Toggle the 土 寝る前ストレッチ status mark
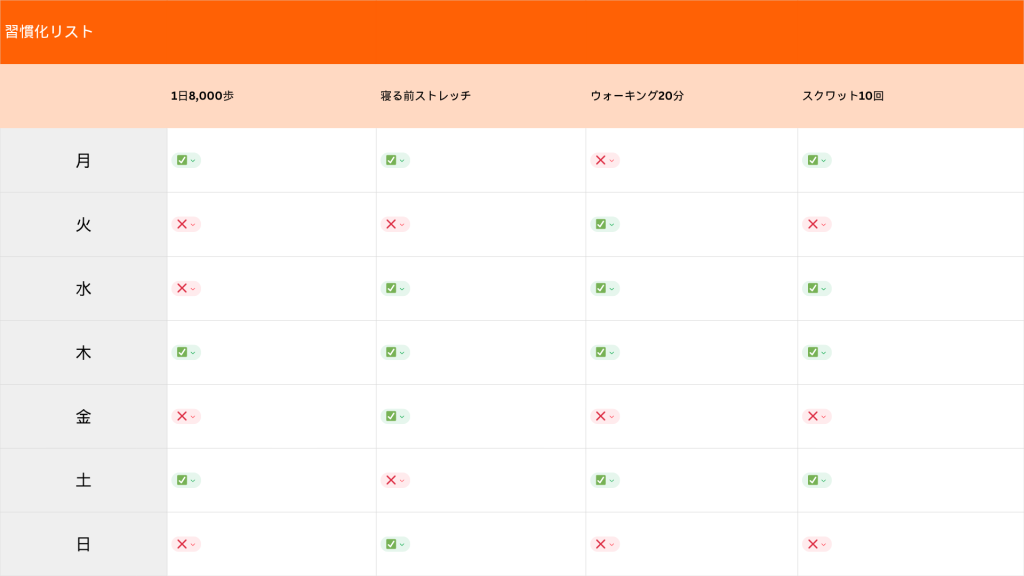1024x576 pixels. [x=390, y=480]
